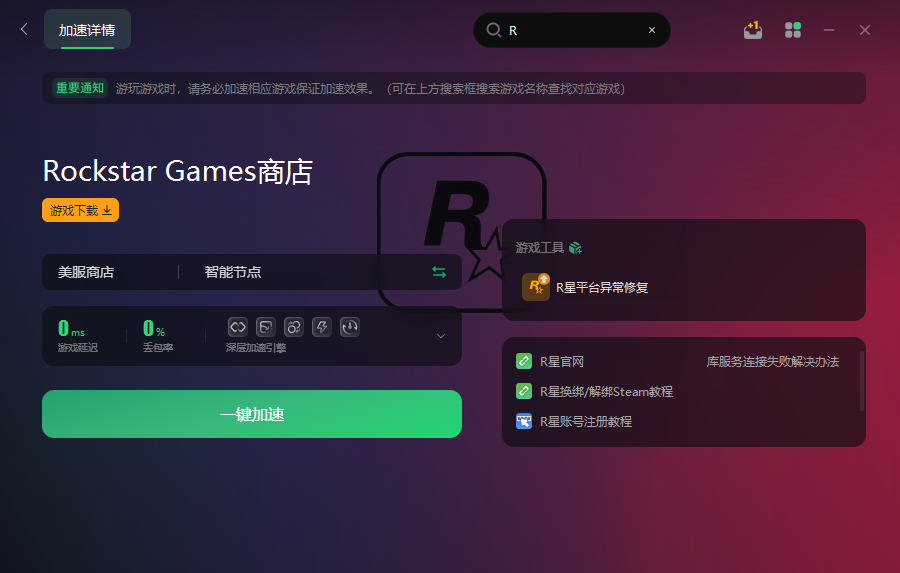Viewport: 900px width, 573px height.
Task: Click the notice text about 游玩游戏时
Action: [370, 88]
